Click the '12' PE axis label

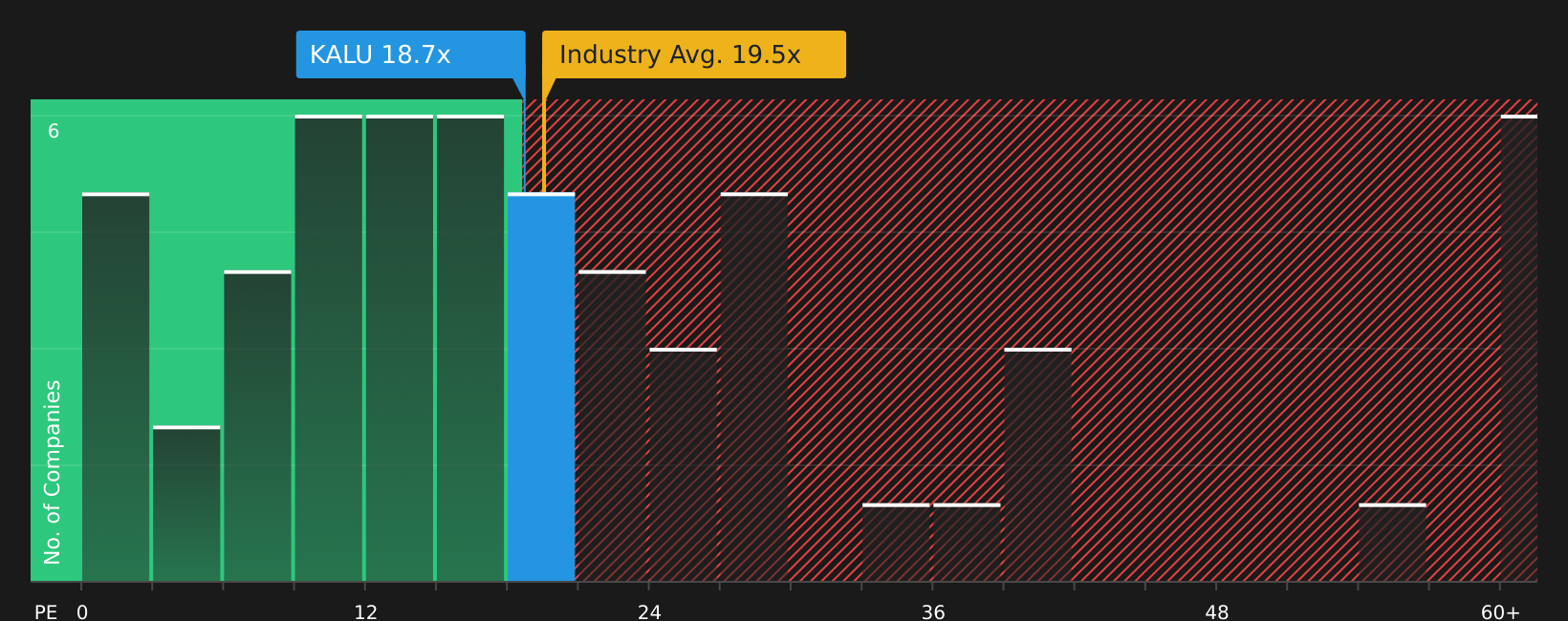click(x=366, y=612)
